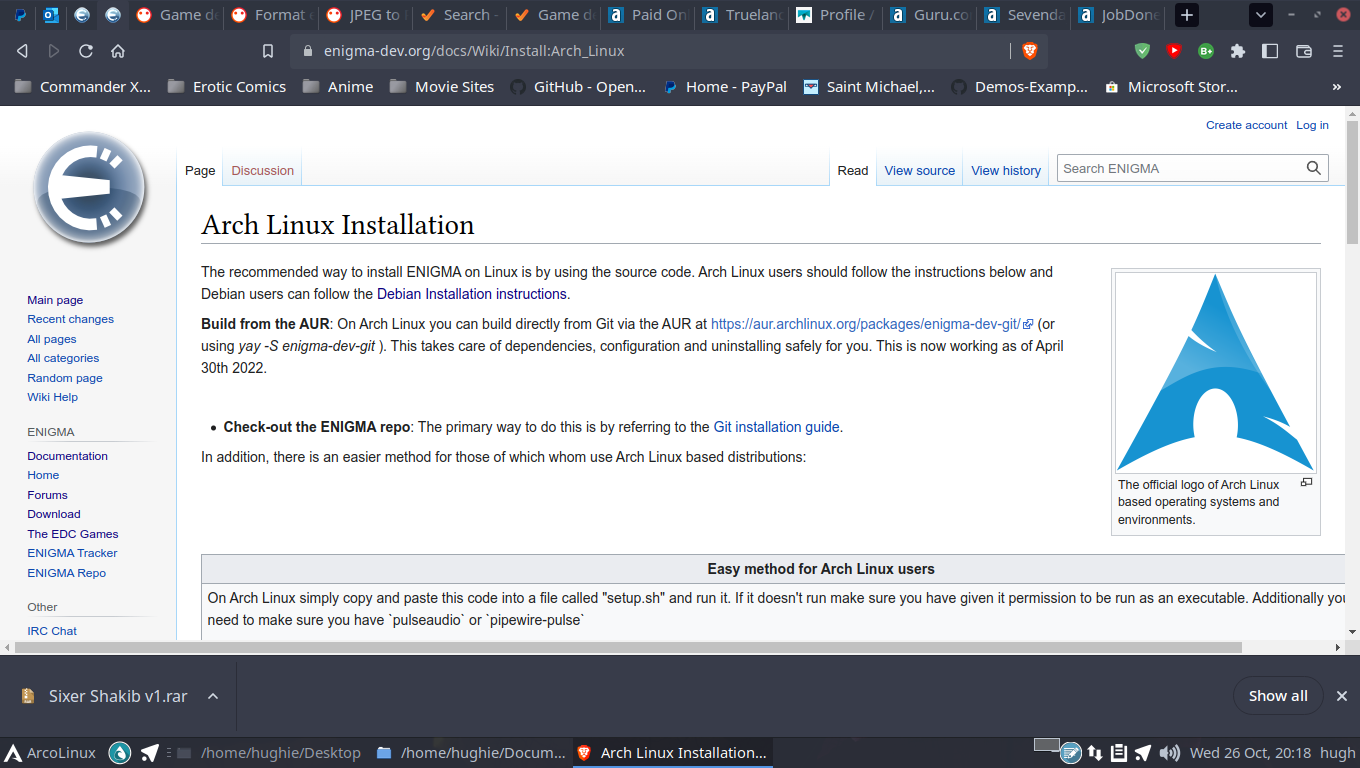
Task: Click vertical page scrollbar
Action: [x=1352, y=182]
